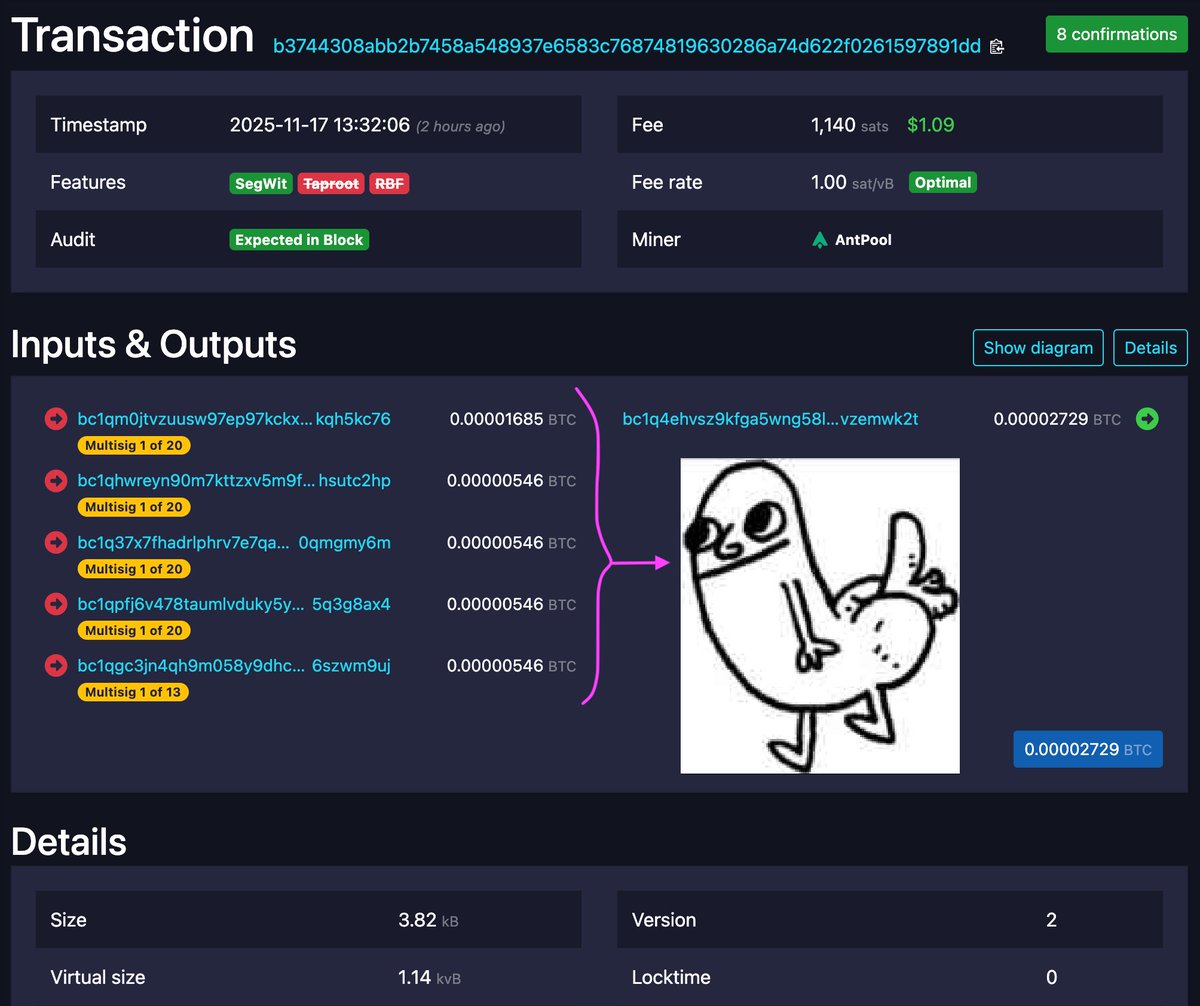Open input address bc1qpfj6v478taumlvduky5y

(x=234, y=605)
